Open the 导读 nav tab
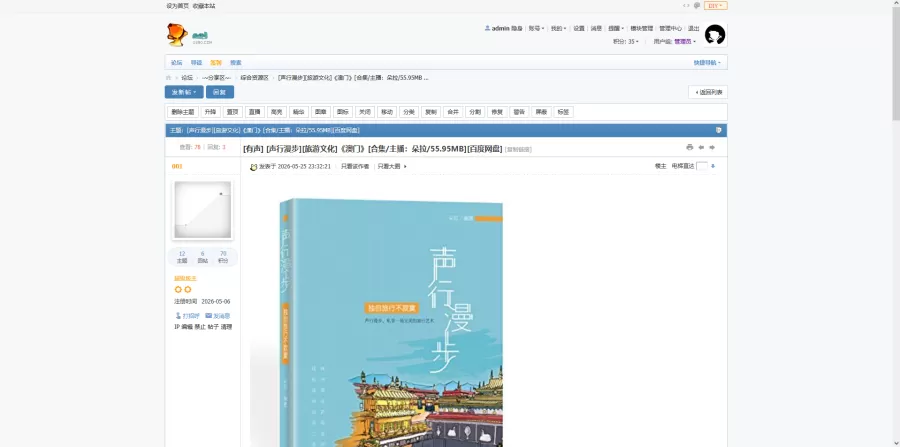 point(196,63)
